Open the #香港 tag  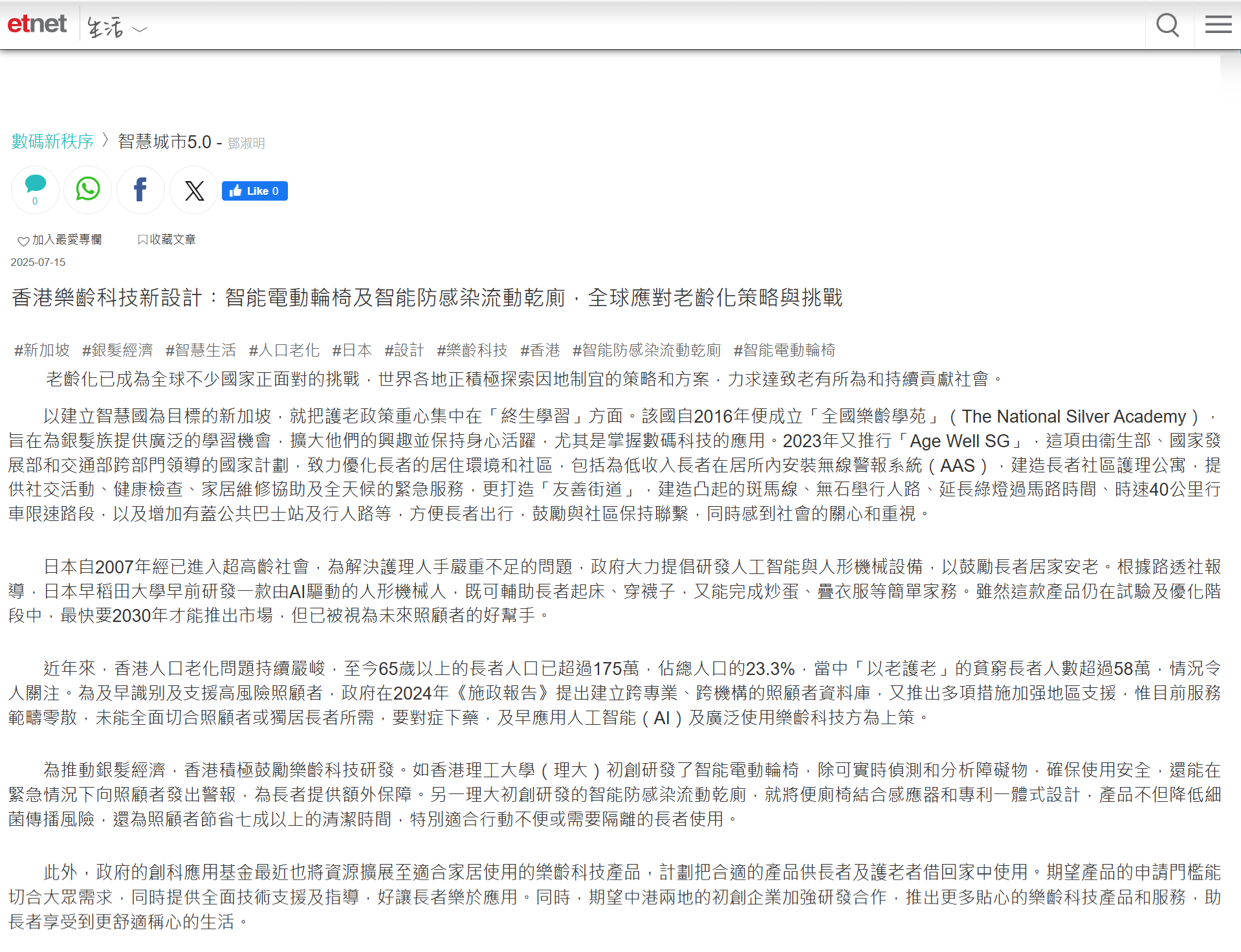pyautogui.click(x=540, y=350)
